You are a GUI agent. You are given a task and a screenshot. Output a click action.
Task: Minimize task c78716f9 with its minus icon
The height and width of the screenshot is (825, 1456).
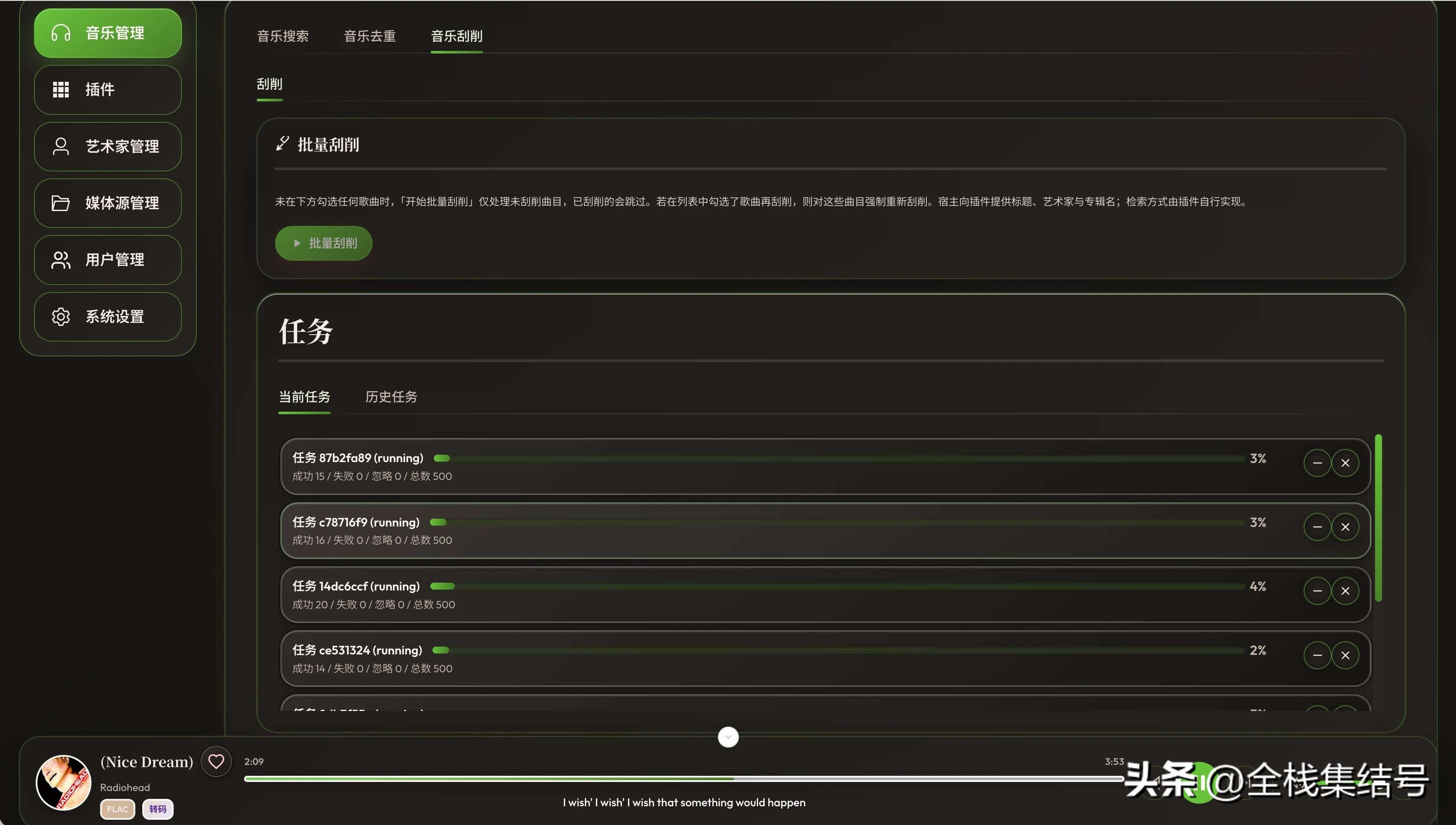(x=1317, y=527)
